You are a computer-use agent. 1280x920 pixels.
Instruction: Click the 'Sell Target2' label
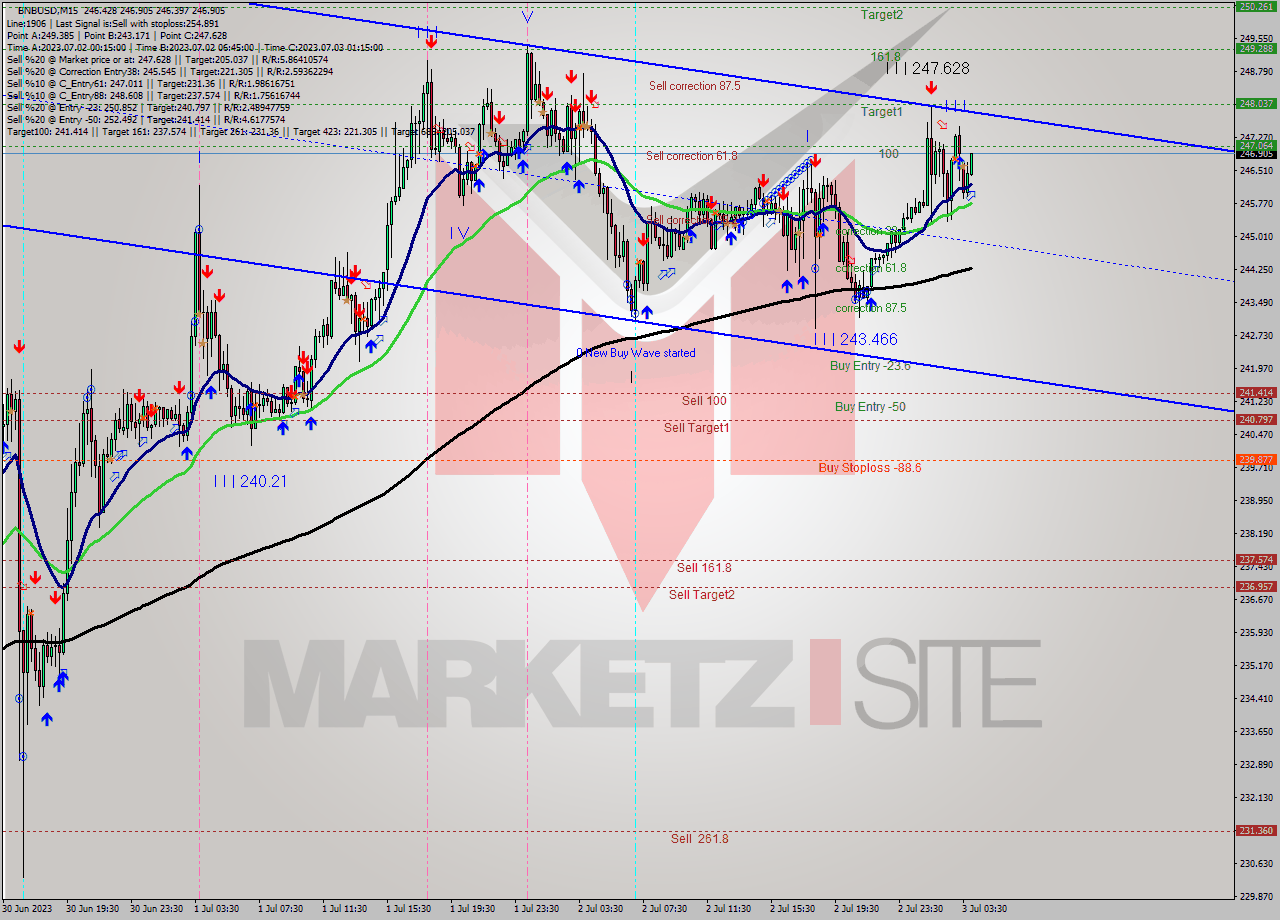(702, 595)
